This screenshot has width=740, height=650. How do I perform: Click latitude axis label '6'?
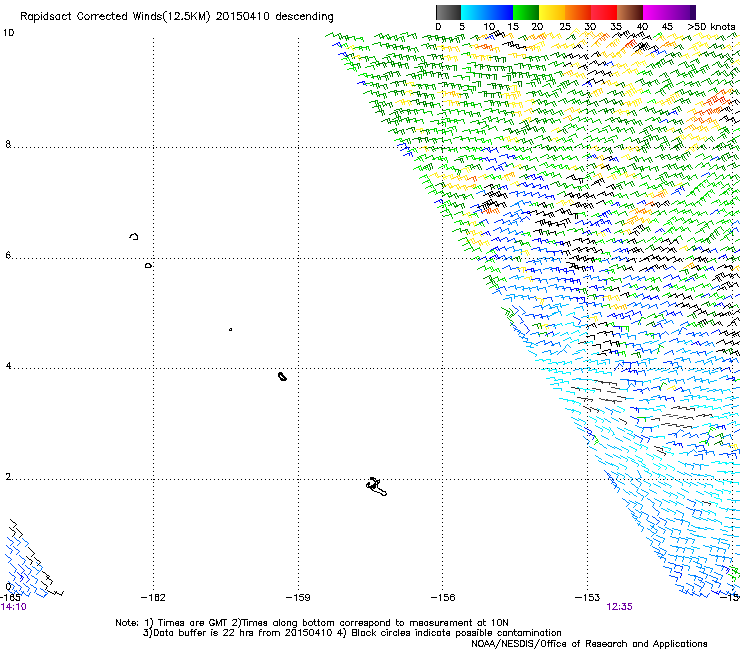pyautogui.click(x=8, y=255)
